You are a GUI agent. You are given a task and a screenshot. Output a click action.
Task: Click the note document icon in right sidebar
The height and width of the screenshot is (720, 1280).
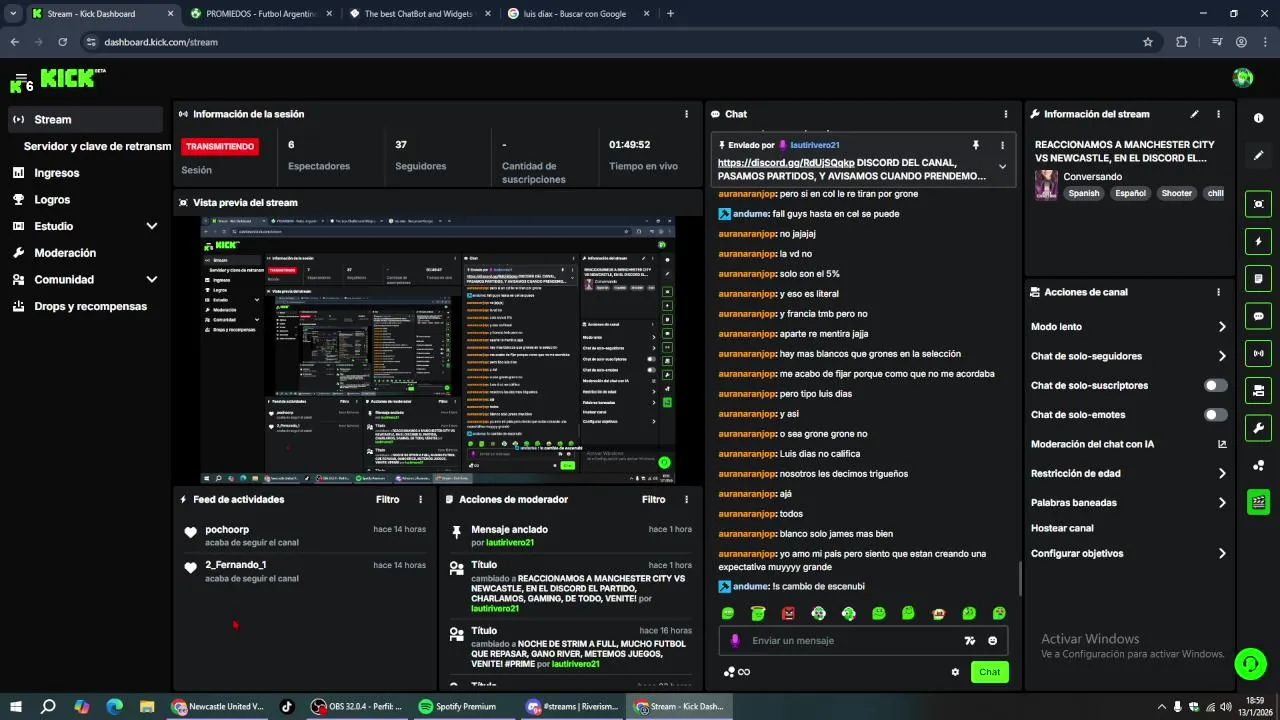pyautogui.click(x=1258, y=278)
